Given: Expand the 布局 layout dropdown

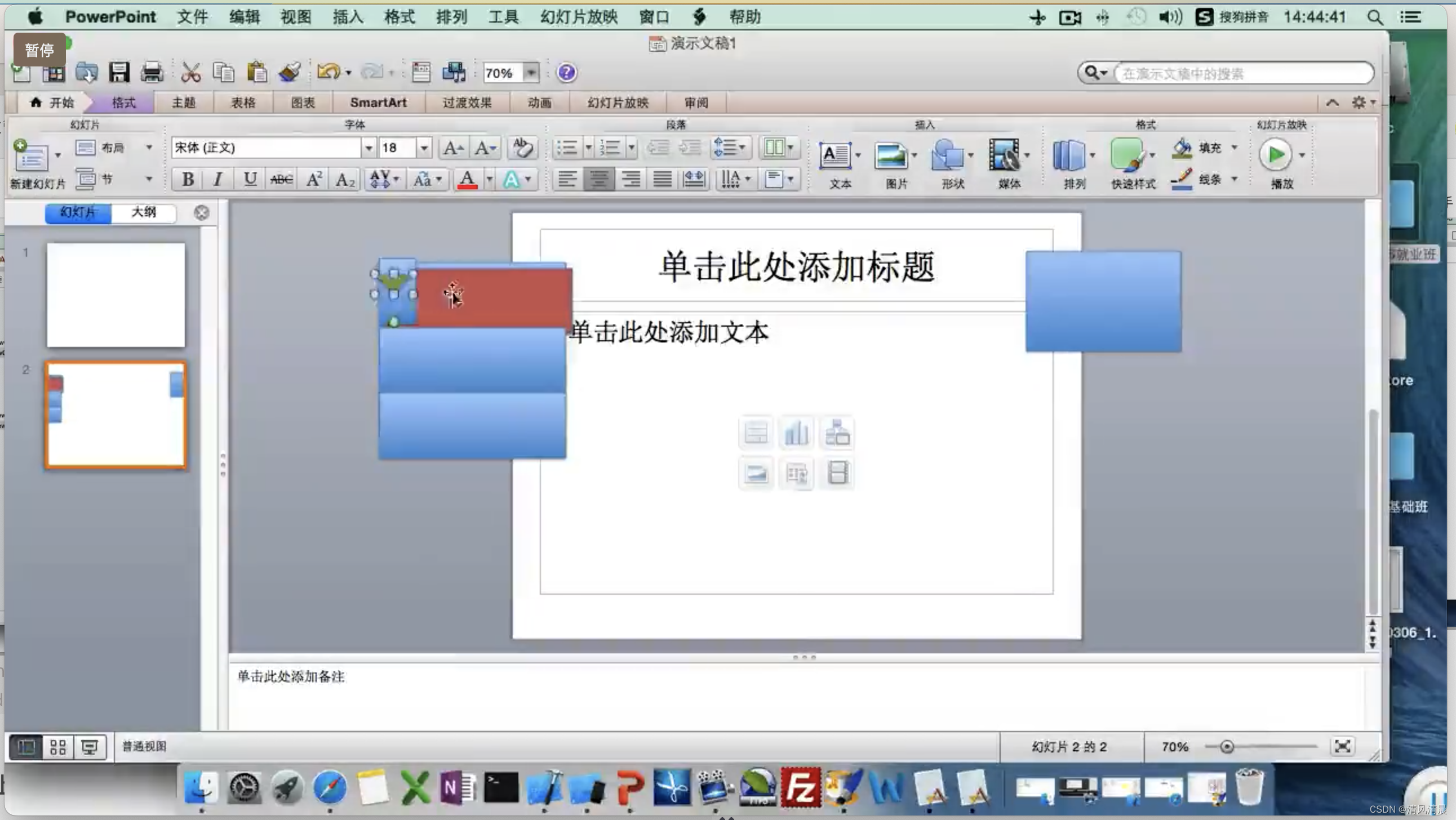Looking at the screenshot, I should pos(149,148).
